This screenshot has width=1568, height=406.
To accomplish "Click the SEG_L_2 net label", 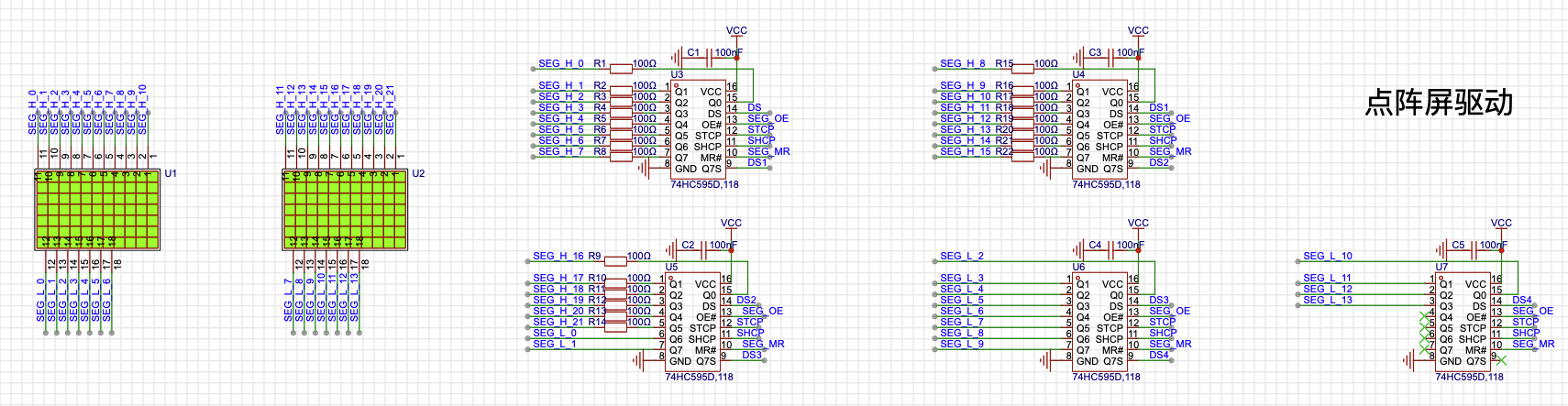I will point(961,256).
